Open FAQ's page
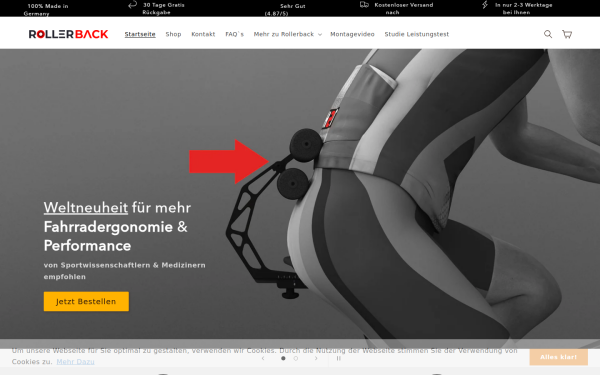Image resolution: width=600 pixels, height=375 pixels. tap(235, 34)
